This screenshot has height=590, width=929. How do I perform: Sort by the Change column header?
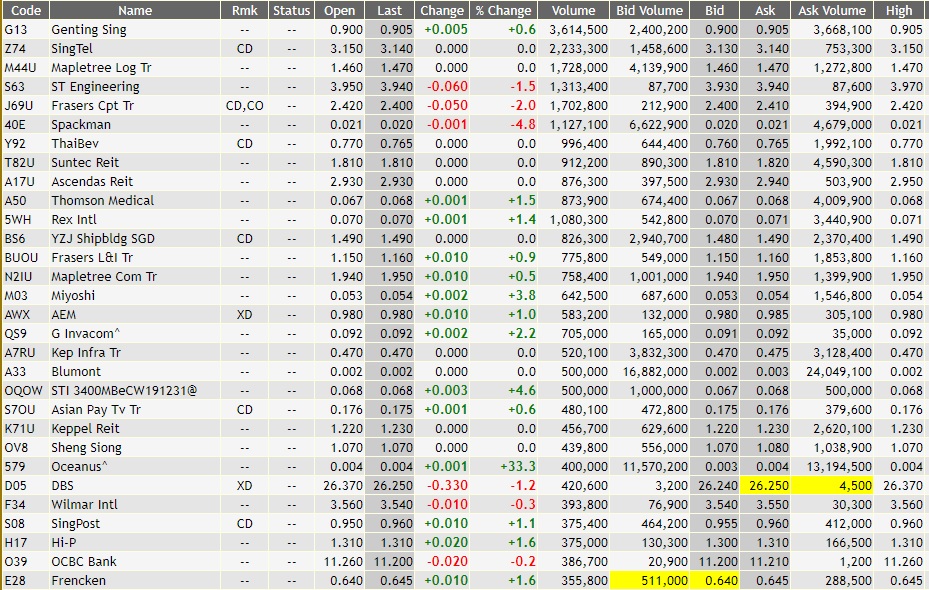442,10
